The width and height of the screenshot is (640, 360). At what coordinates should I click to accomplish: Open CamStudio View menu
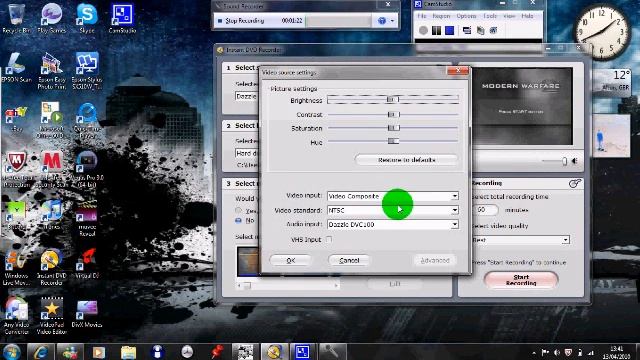pos(509,16)
